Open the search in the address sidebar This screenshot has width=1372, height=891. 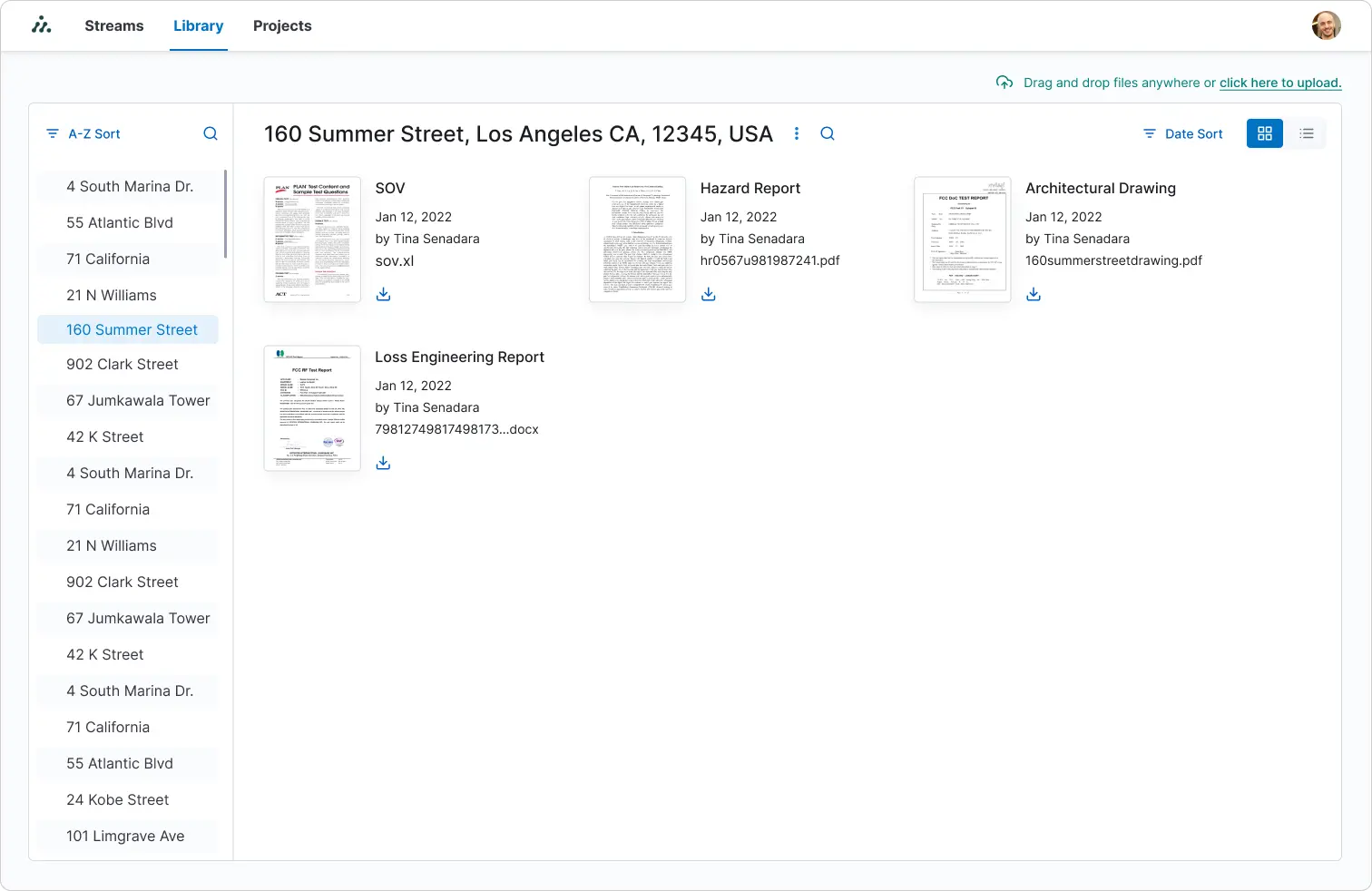pos(210,133)
